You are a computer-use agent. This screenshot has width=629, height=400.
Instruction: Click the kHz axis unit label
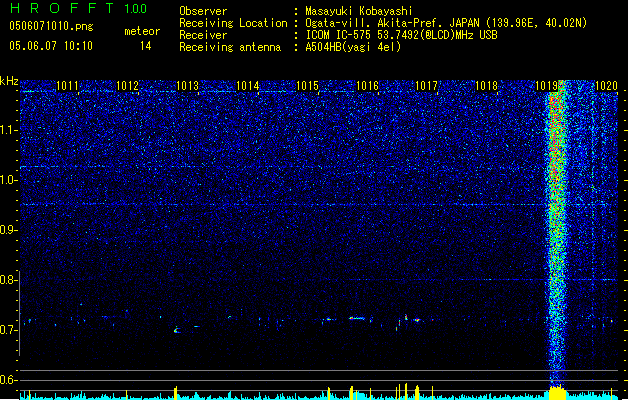[x=9, y=81]
